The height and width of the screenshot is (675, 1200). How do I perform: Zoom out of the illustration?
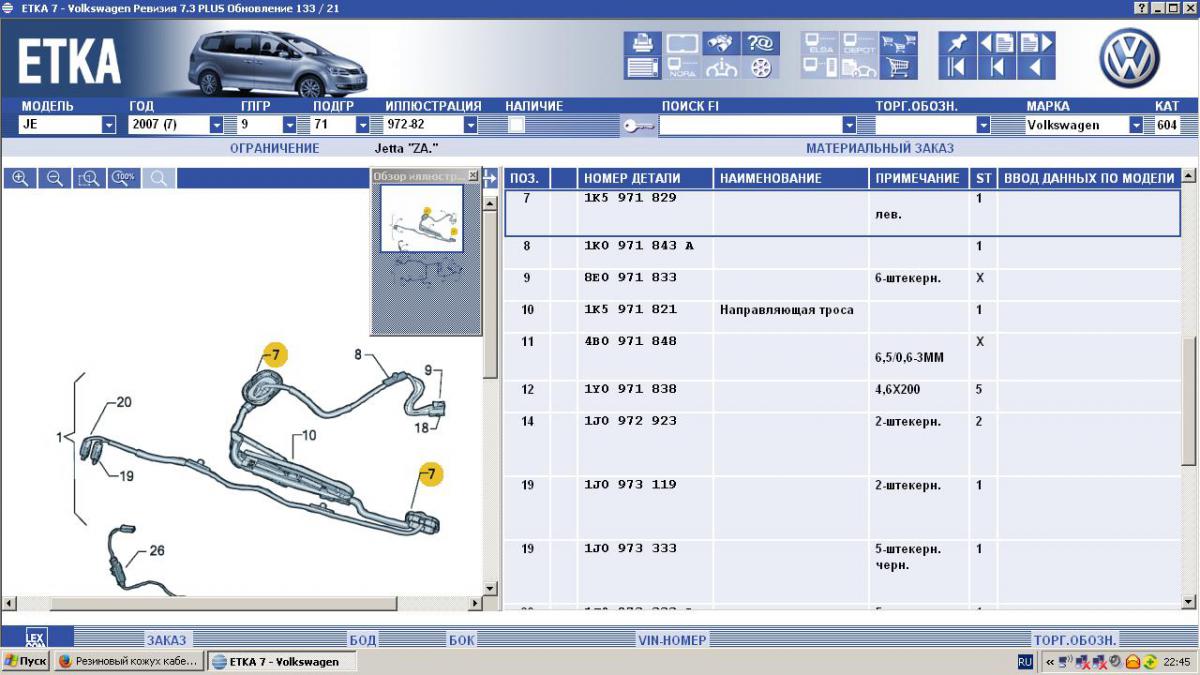coord(55,178)
